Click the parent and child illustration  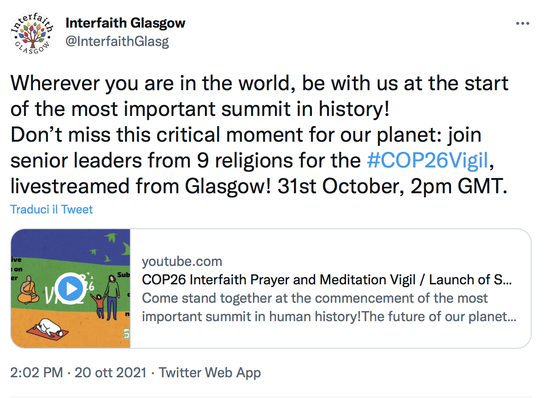(107, 298)
